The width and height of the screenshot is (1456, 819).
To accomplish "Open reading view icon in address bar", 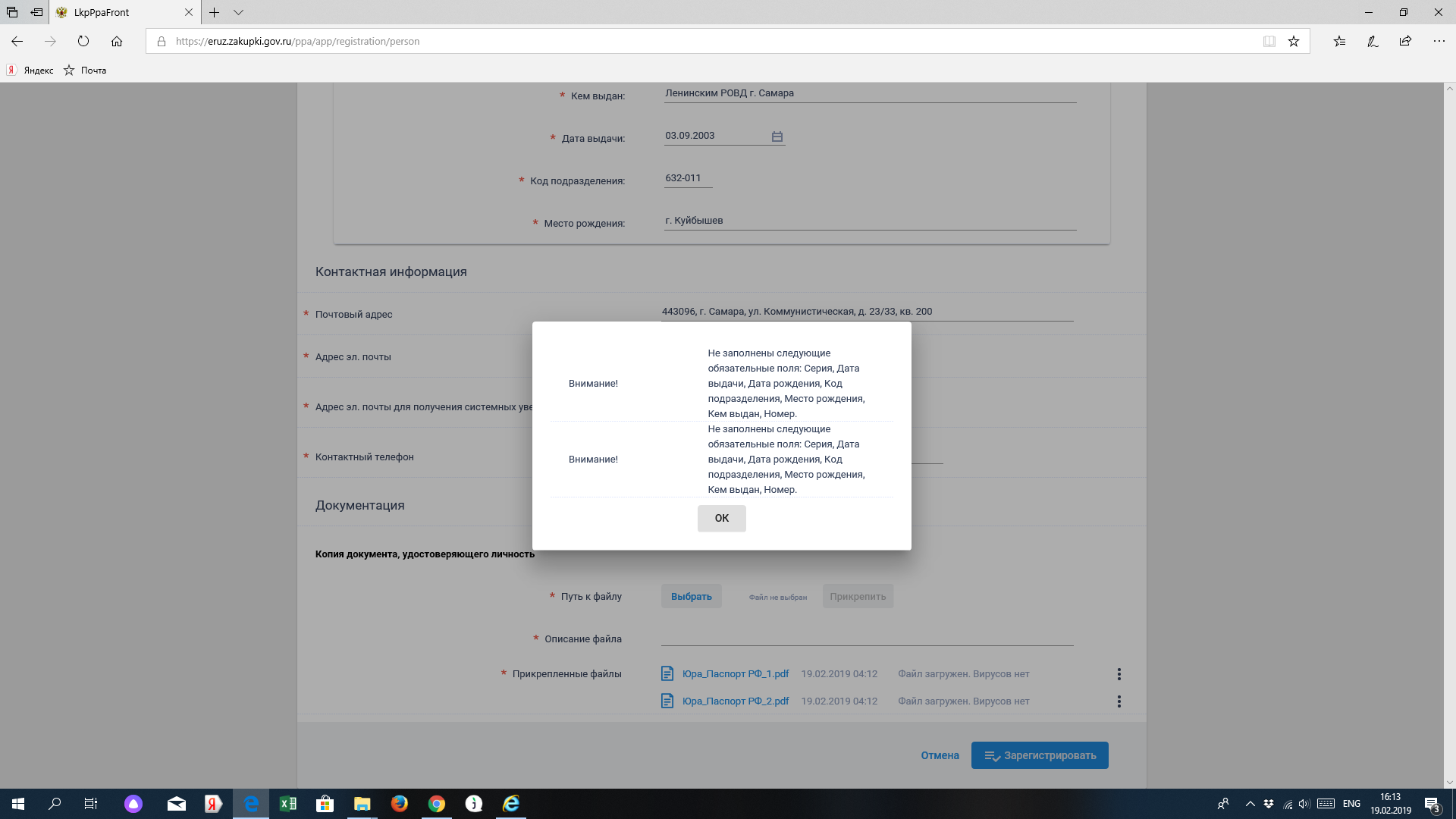I will [x=1269, y=42].
